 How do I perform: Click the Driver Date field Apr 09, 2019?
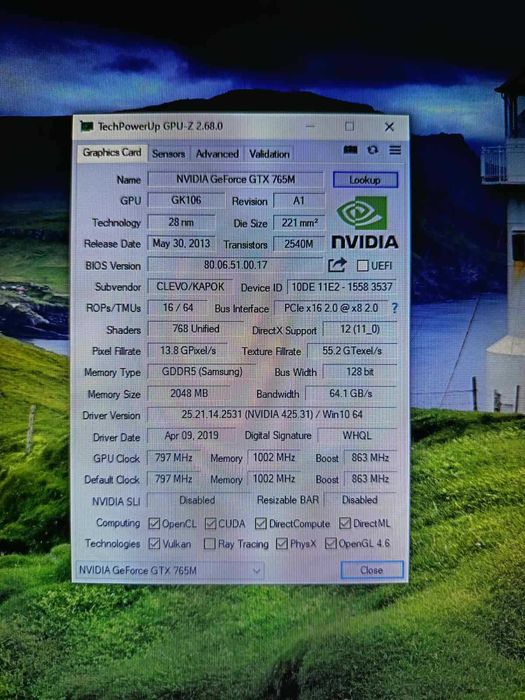click(191, 435)
